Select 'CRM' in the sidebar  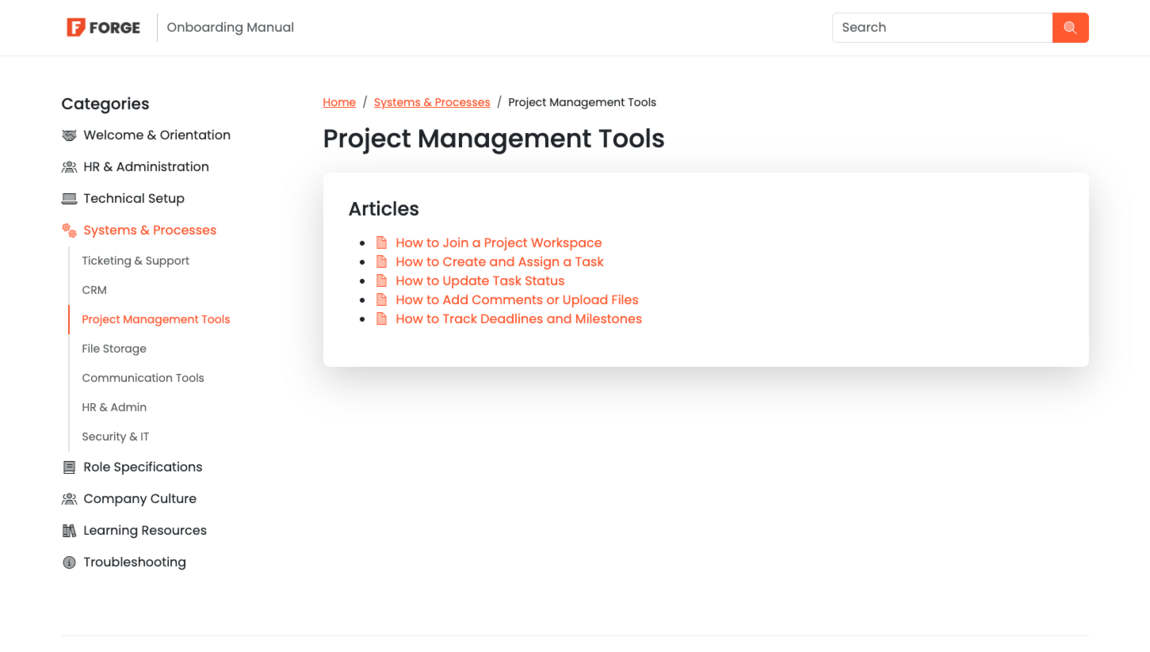pyautogui.click(x=94, y=290)
